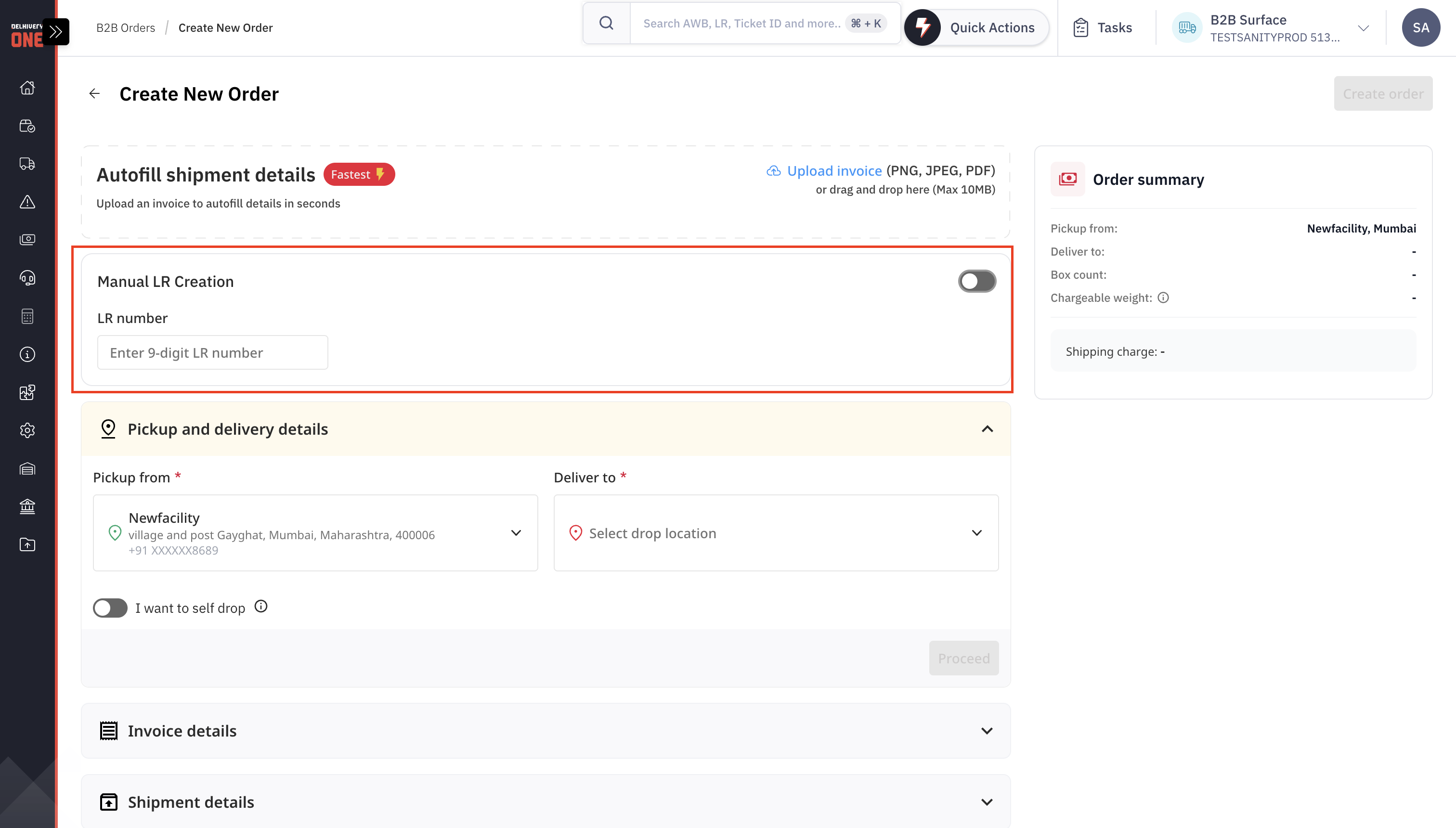1456x828 pixels.
Task: Open the truck shipments sidebar icon
Action: [x=27, y=164]
